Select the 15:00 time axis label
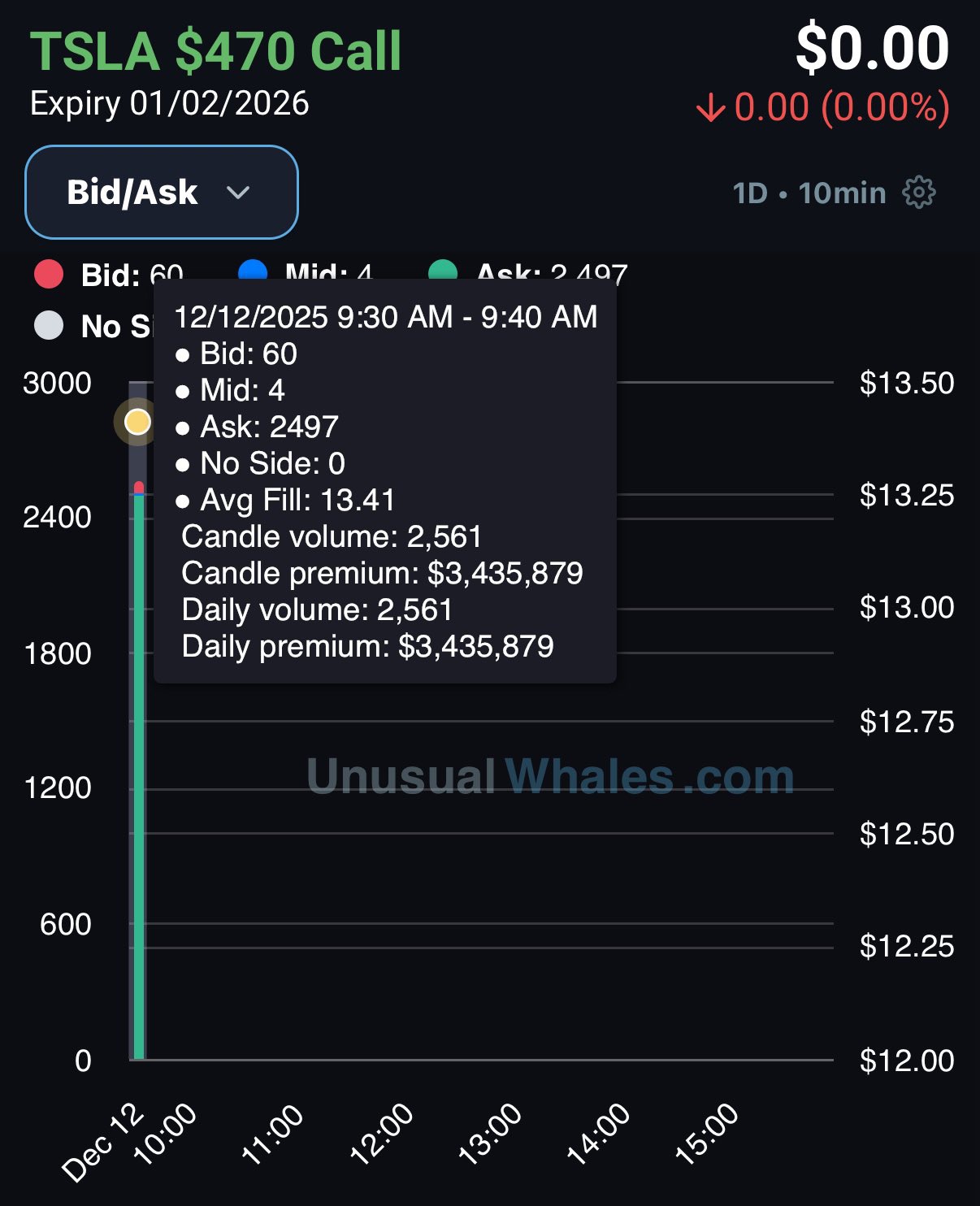The image size is (980, 1206). point(708,1134)
